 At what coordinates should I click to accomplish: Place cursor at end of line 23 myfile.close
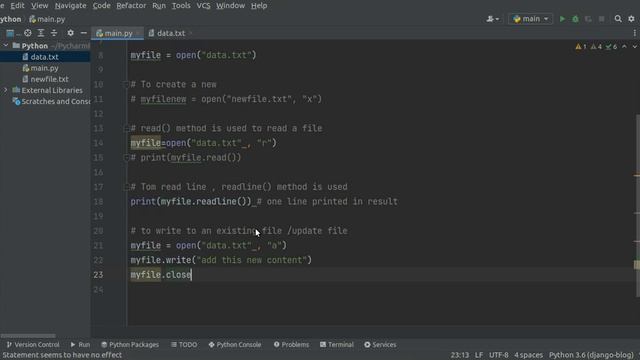191,275
